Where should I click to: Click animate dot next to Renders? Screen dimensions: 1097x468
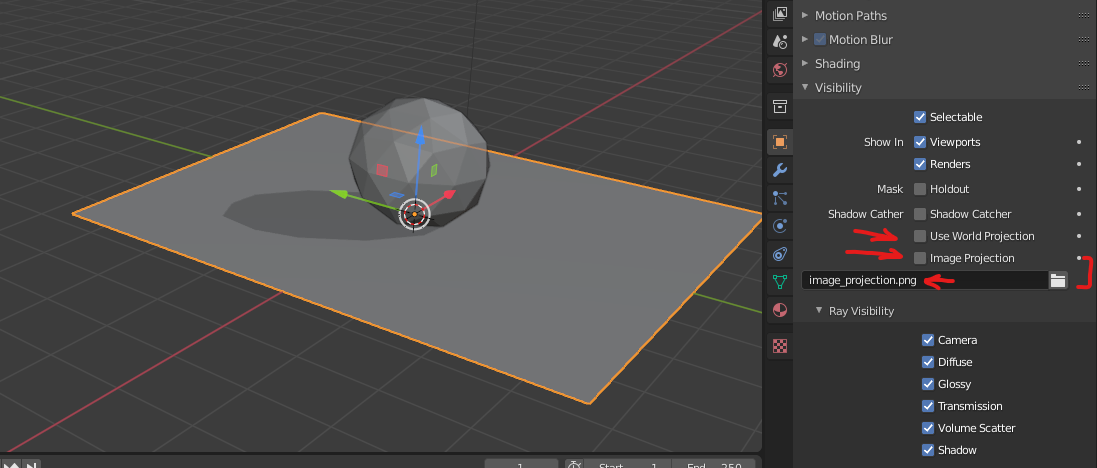[x=1079, y=164]
